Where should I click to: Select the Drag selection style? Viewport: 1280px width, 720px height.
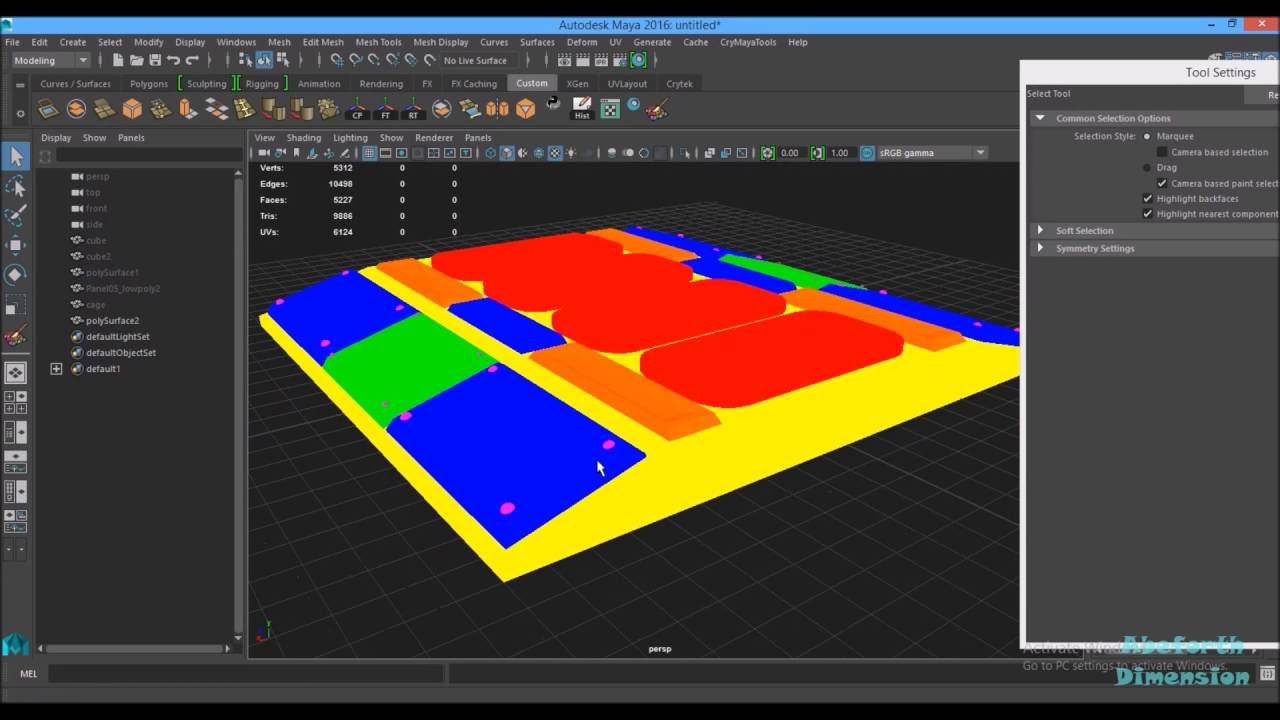pyautogui.click(x=1147, y=167)
